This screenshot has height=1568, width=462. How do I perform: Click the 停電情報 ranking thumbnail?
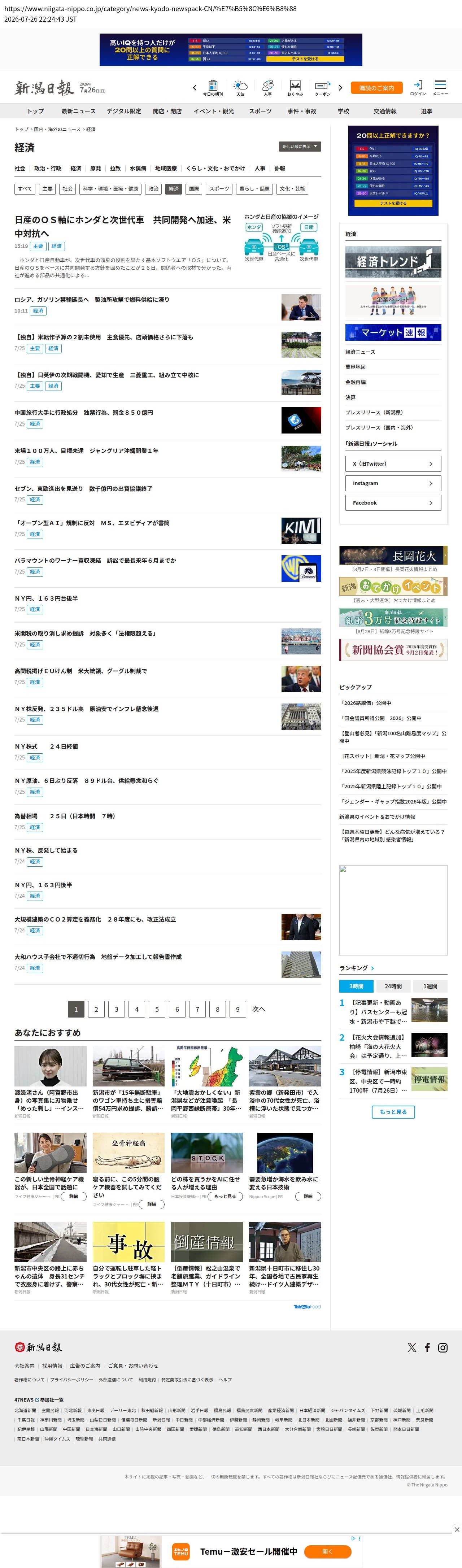click(429, 1079)
